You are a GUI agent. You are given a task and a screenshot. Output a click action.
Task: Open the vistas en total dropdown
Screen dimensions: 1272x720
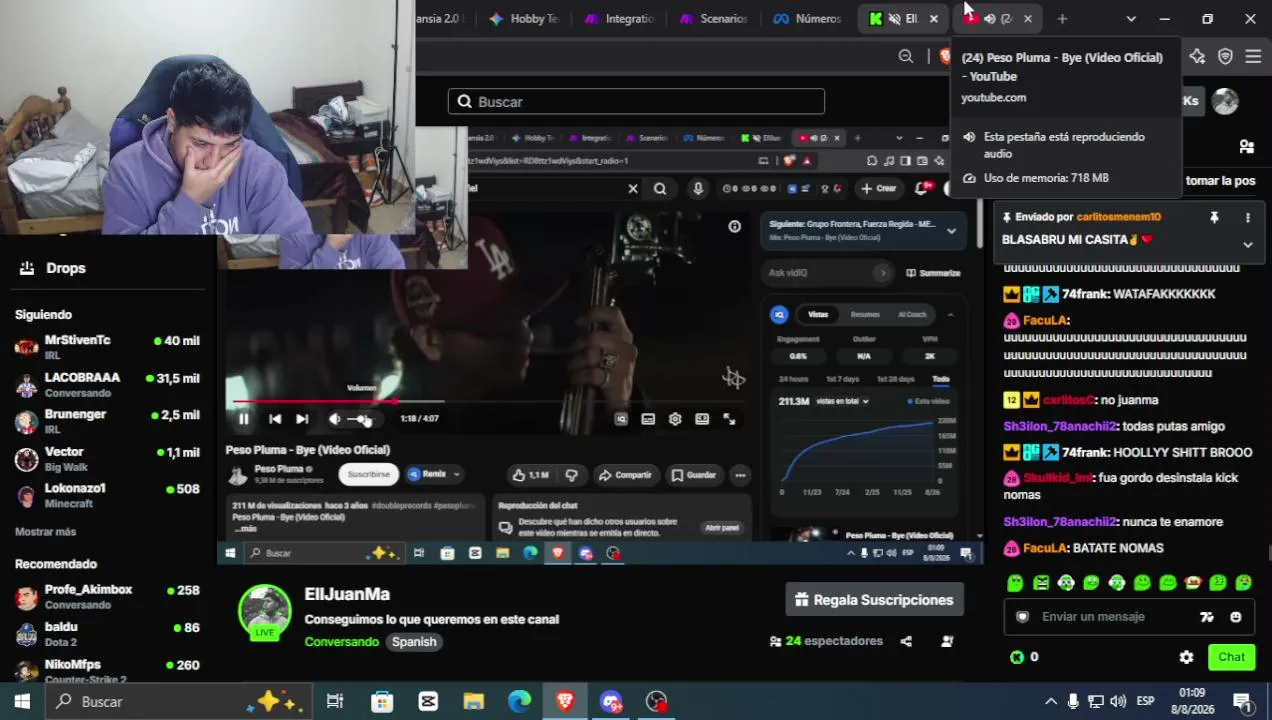coord(843,401)
